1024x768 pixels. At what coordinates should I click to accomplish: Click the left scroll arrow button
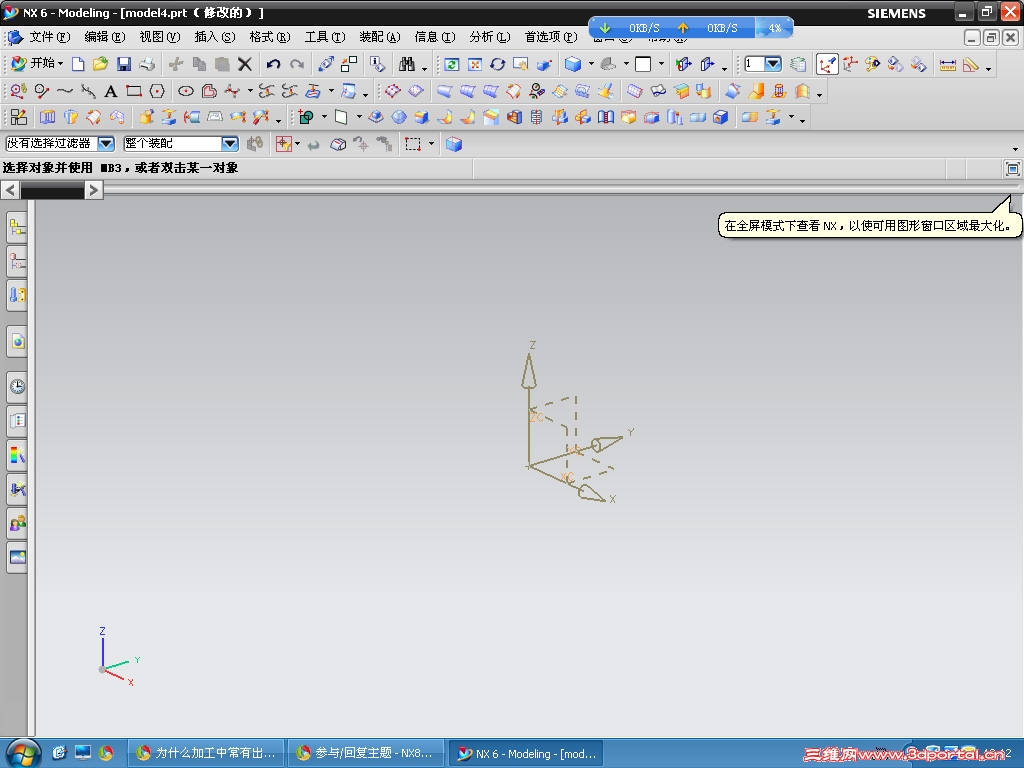click(x=10, y=190)
